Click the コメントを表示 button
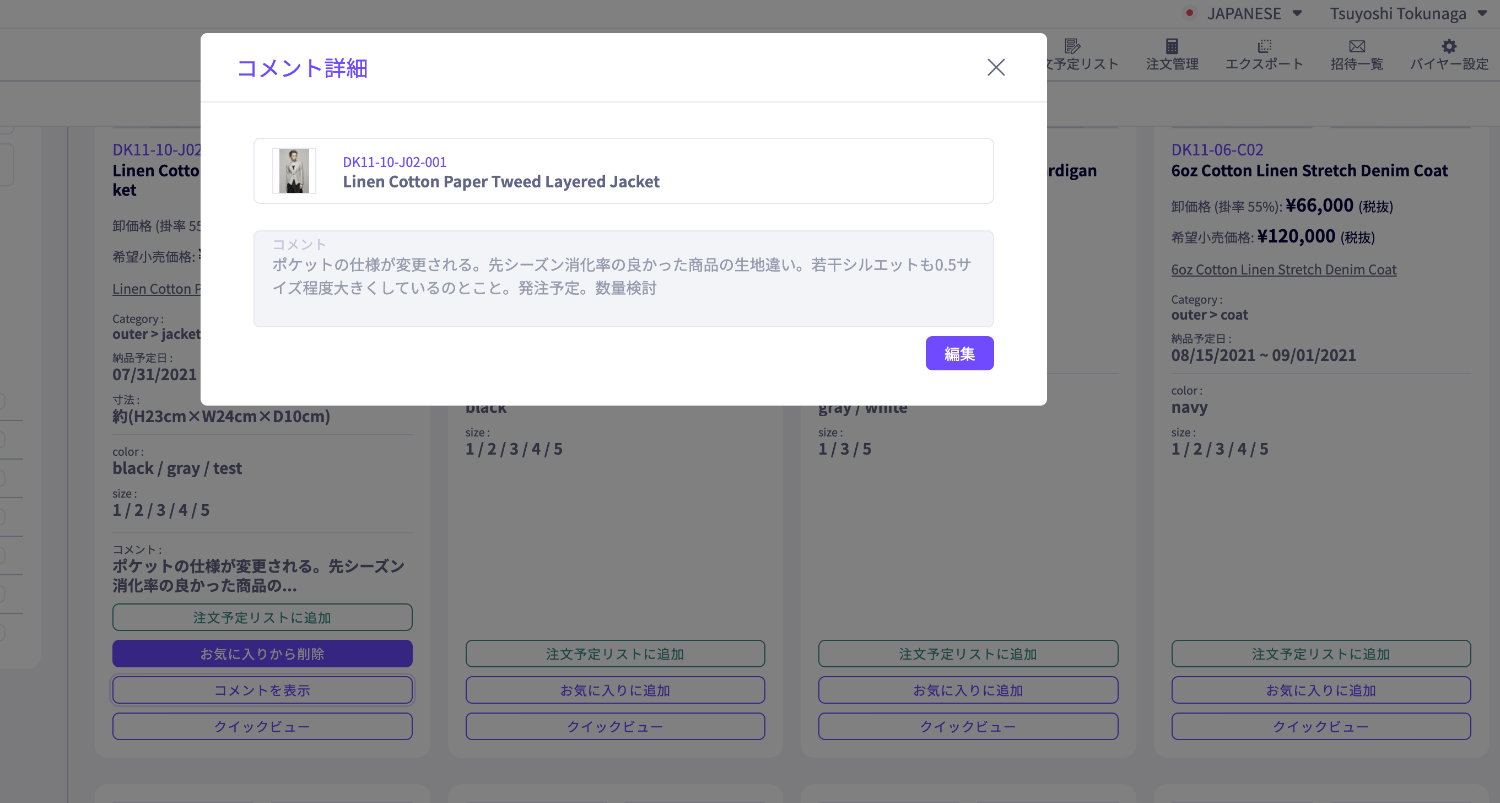This screenshot has width=1500, height=803. (262, 690)
